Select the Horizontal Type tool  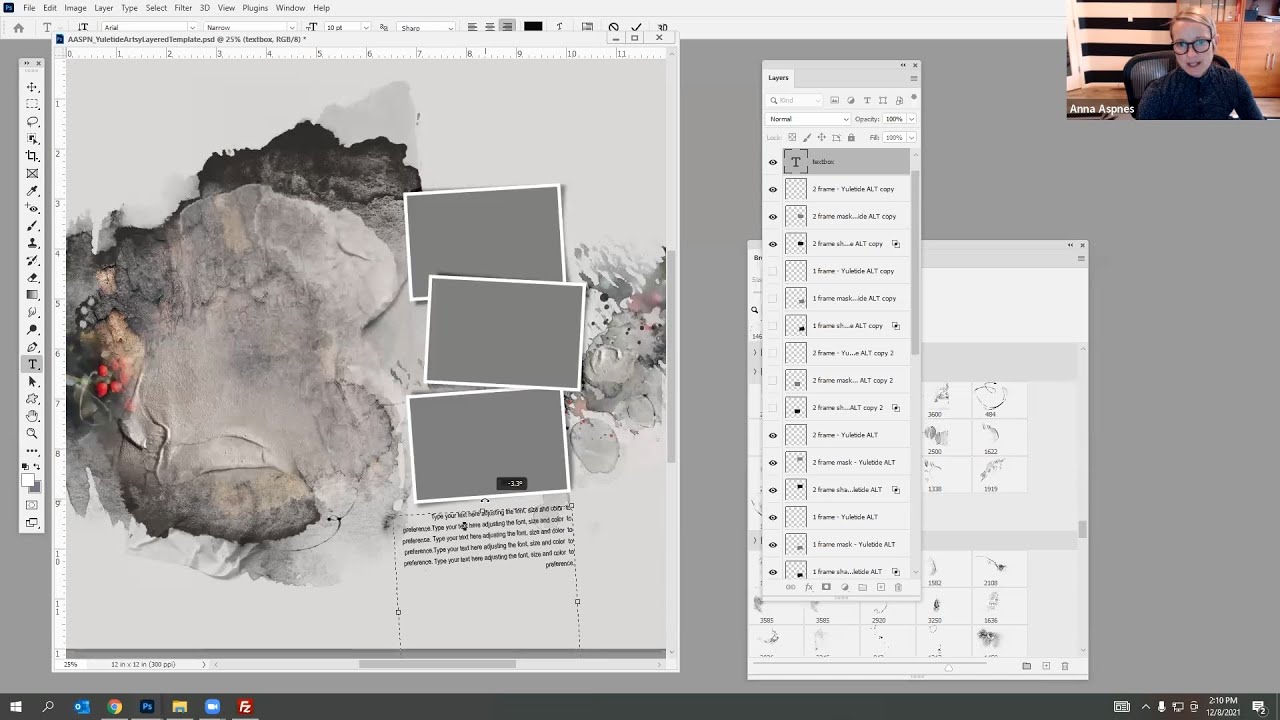coord(33,364)
